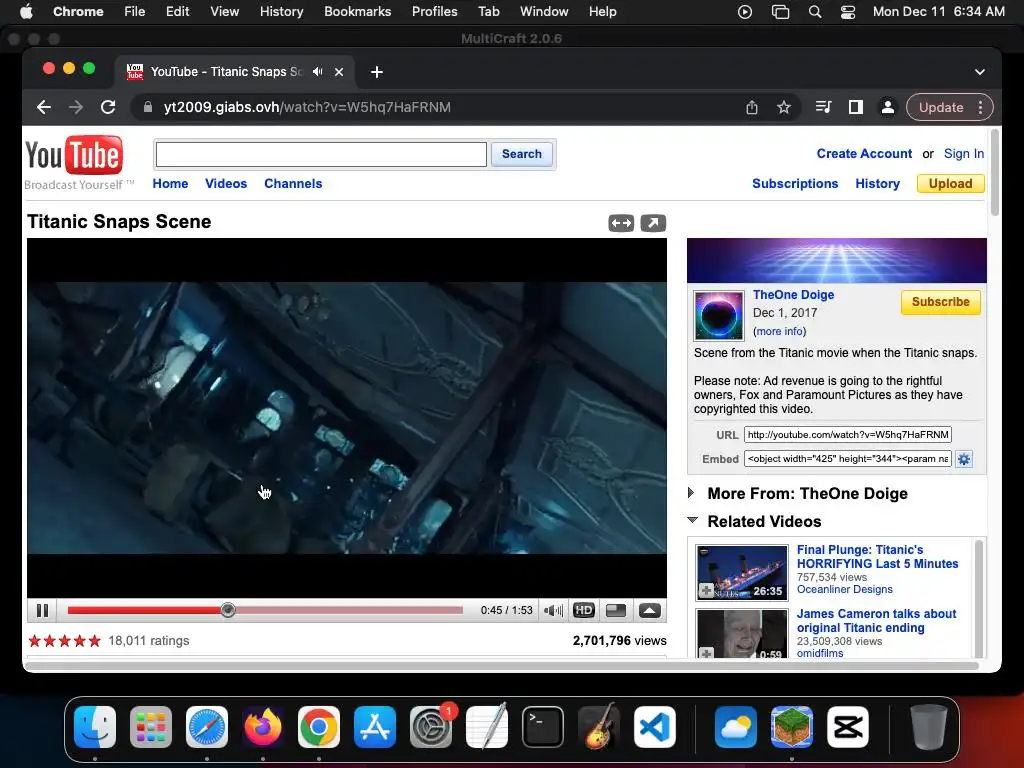Open a new tab with plus button
Image resolution: width=1024 pixels, height=768 pixels.
(377, 72)
